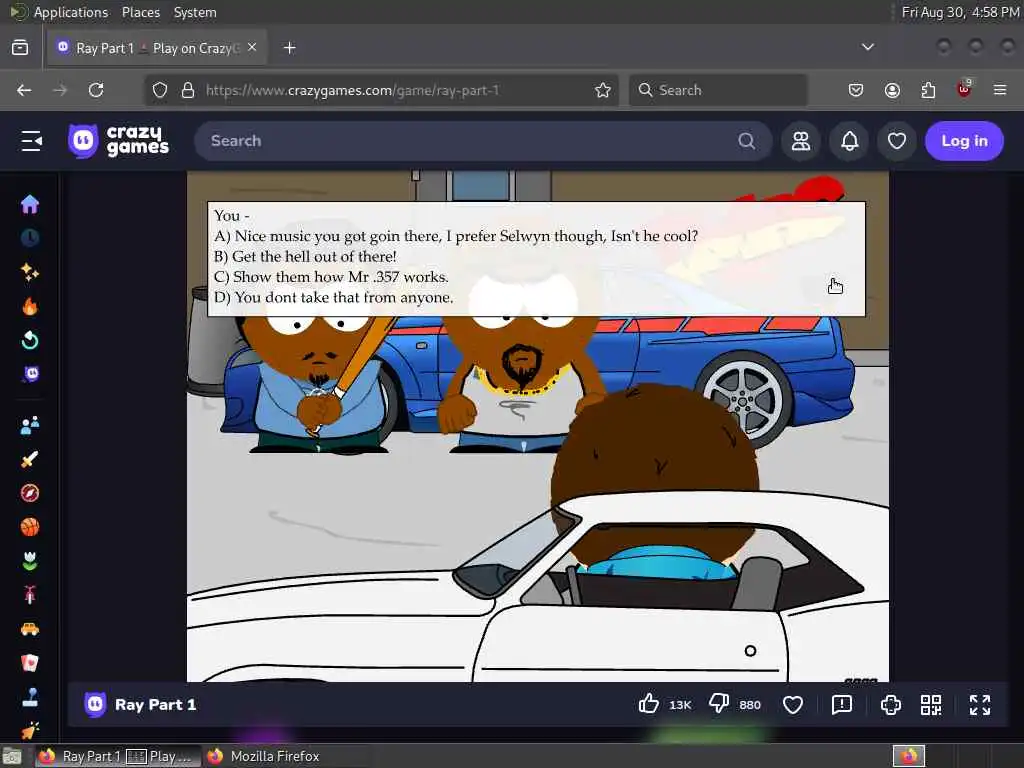Click the date and time clock
1024x768 pixels.
click(x=960, y=12)
